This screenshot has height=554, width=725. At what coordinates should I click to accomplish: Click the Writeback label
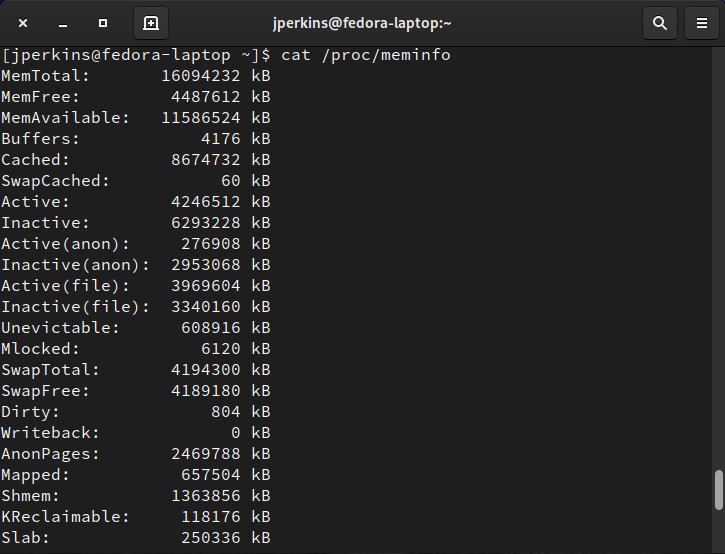point(50,433)
